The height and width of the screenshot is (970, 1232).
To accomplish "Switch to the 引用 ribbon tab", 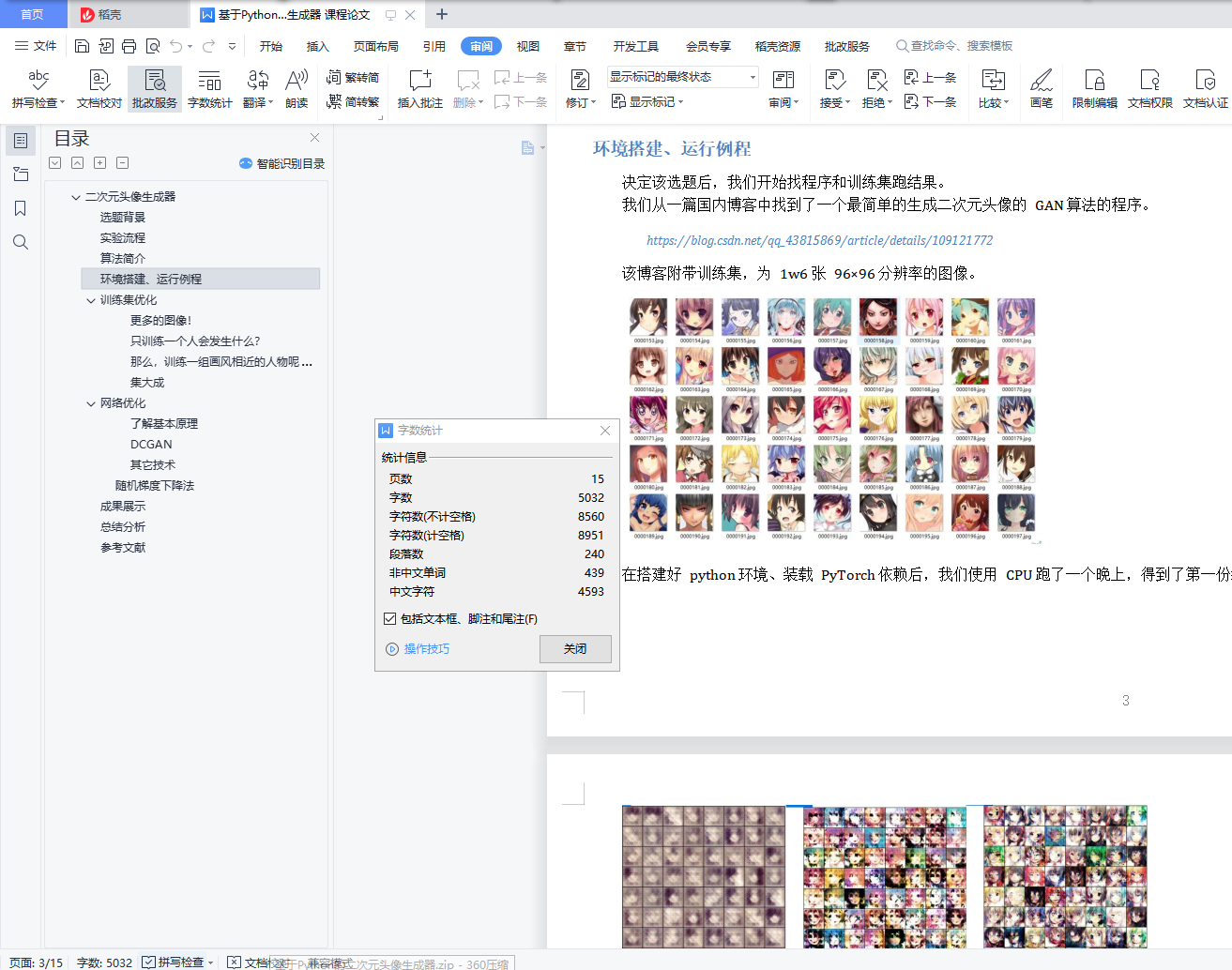I will pos(434,46).
